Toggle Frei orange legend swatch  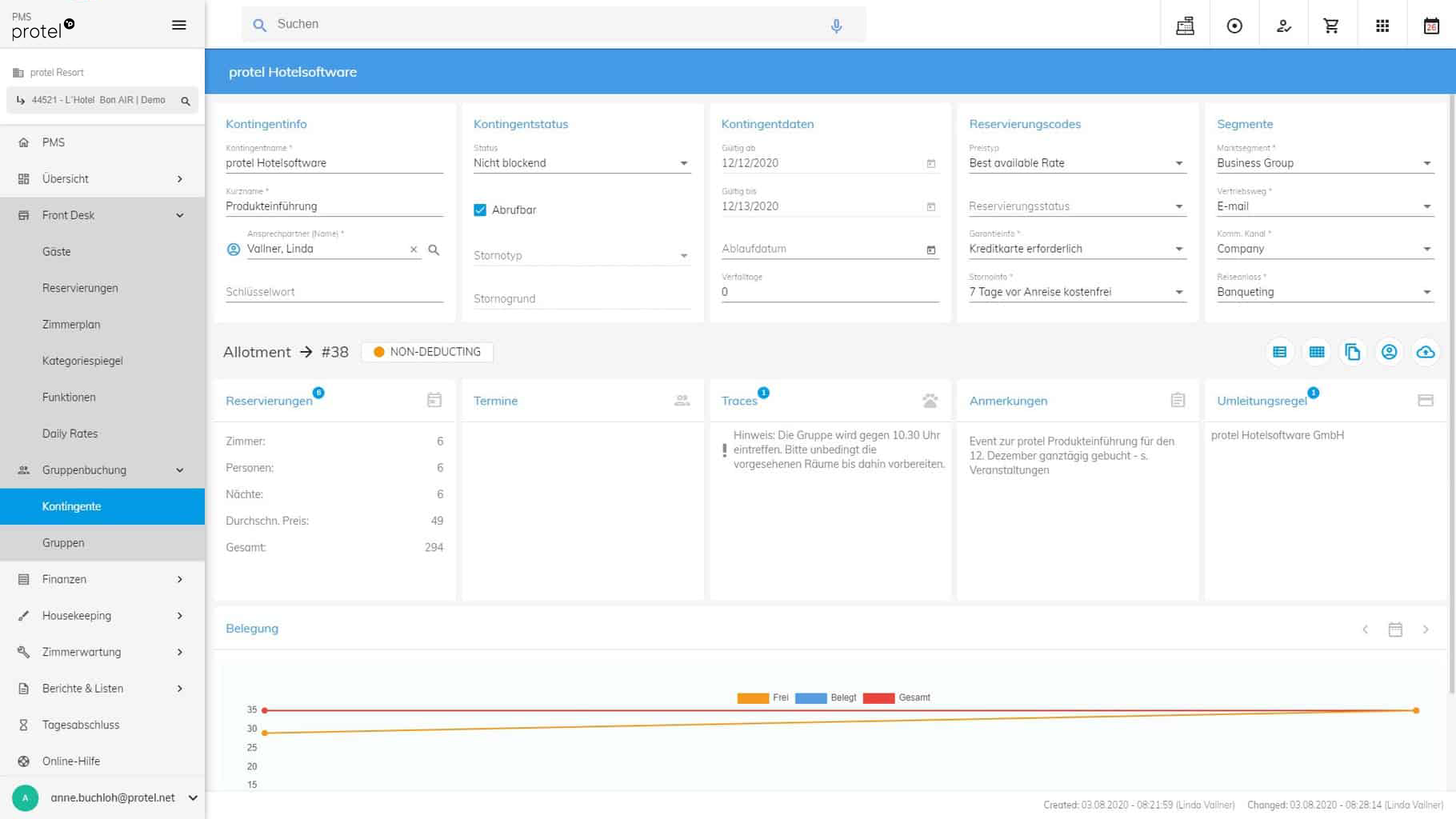pos(753,698)
